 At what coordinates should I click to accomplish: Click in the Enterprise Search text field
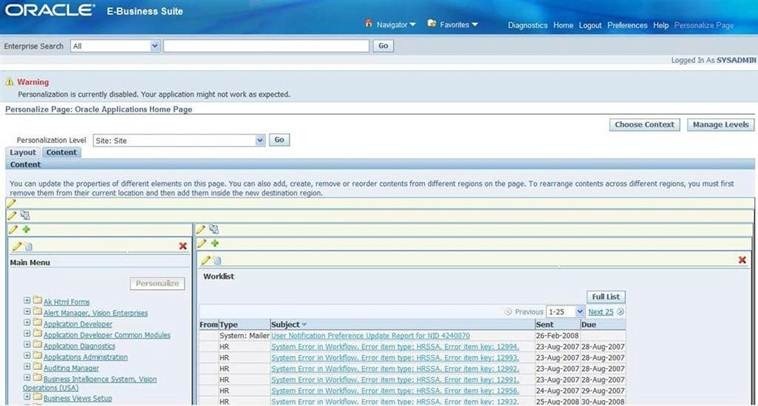[x=266, y=46]
